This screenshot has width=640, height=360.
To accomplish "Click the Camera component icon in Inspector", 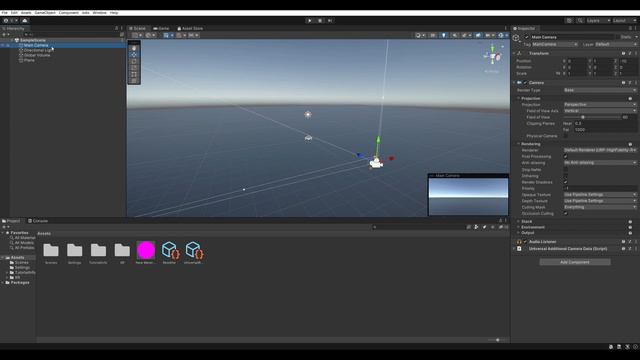I will tap(520, 82).
